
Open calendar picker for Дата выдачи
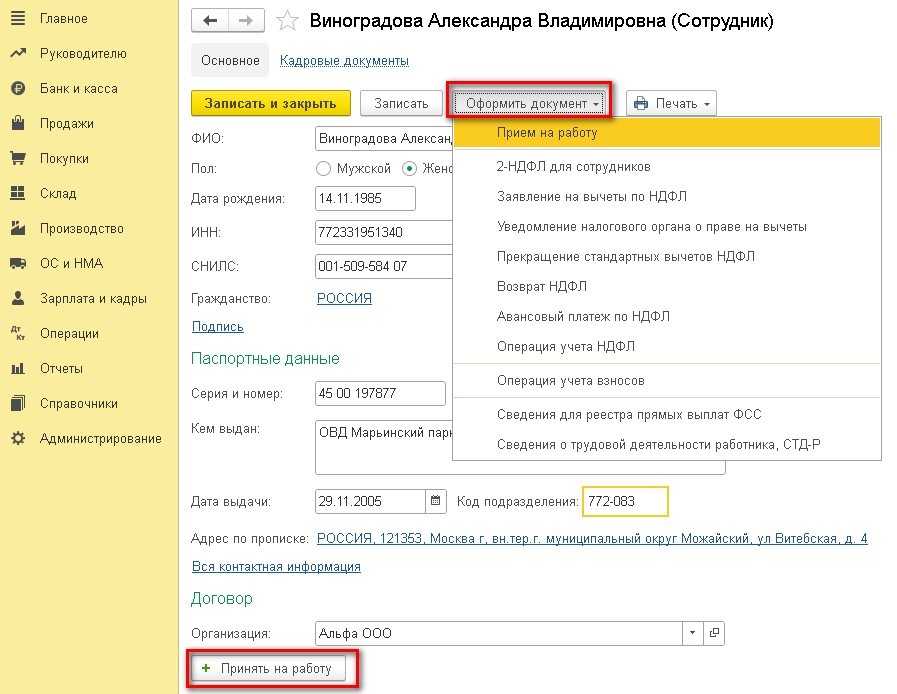click(x=435, y=501)
